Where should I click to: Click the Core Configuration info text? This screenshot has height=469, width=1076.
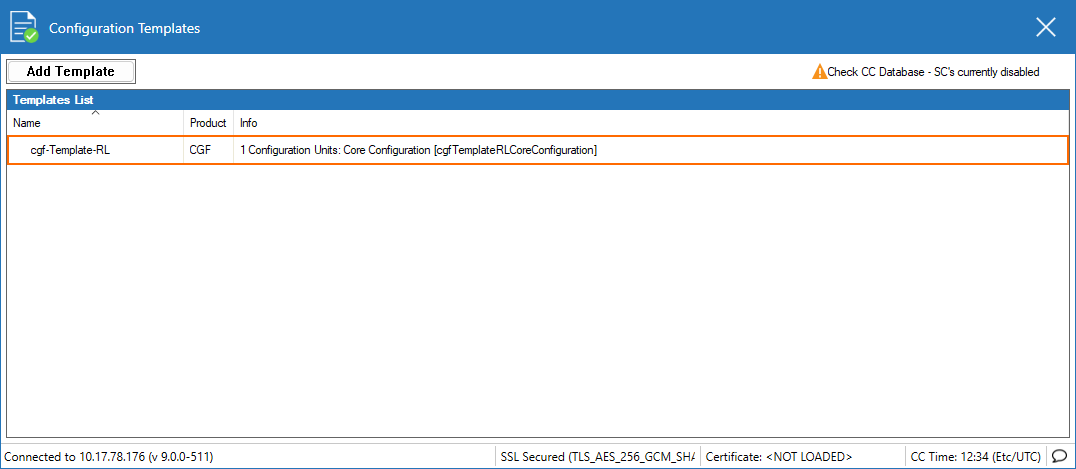(419, 150)
